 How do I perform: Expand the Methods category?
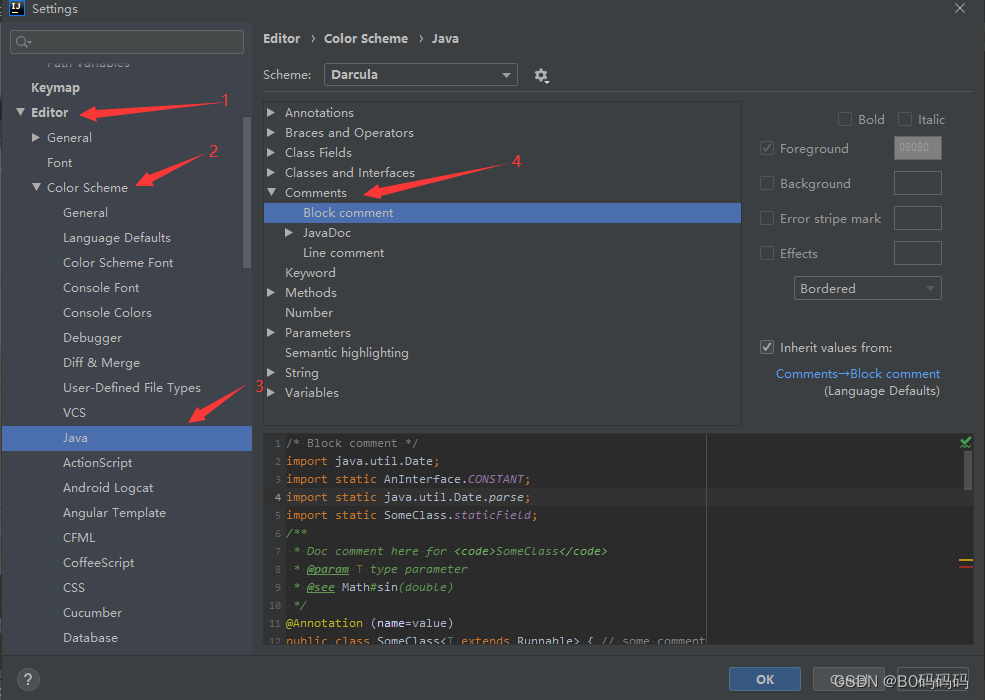[x=271, y=292]
